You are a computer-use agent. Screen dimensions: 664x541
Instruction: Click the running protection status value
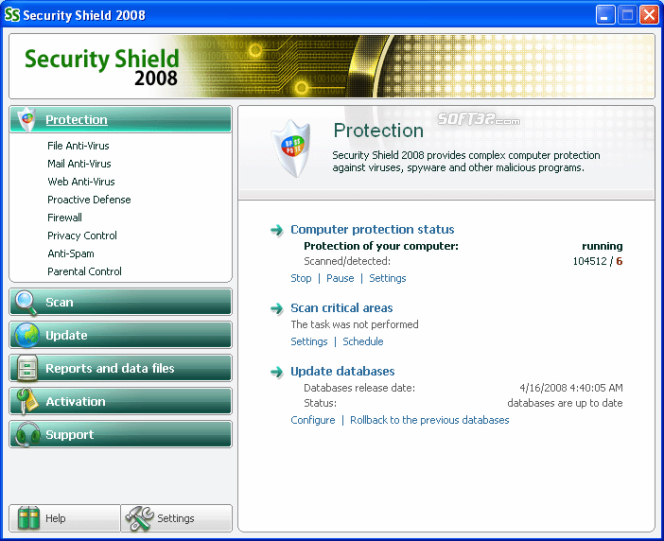click(602, 246)
